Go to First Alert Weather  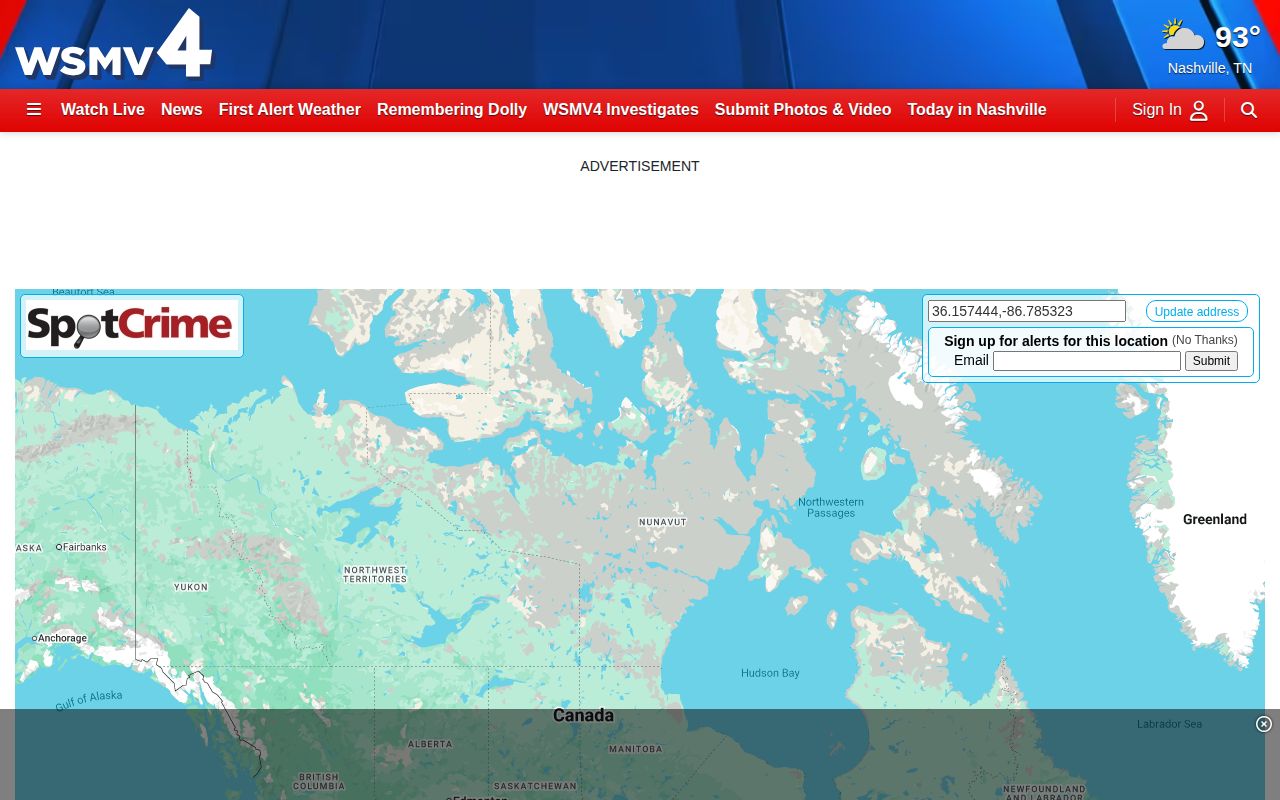290,110
